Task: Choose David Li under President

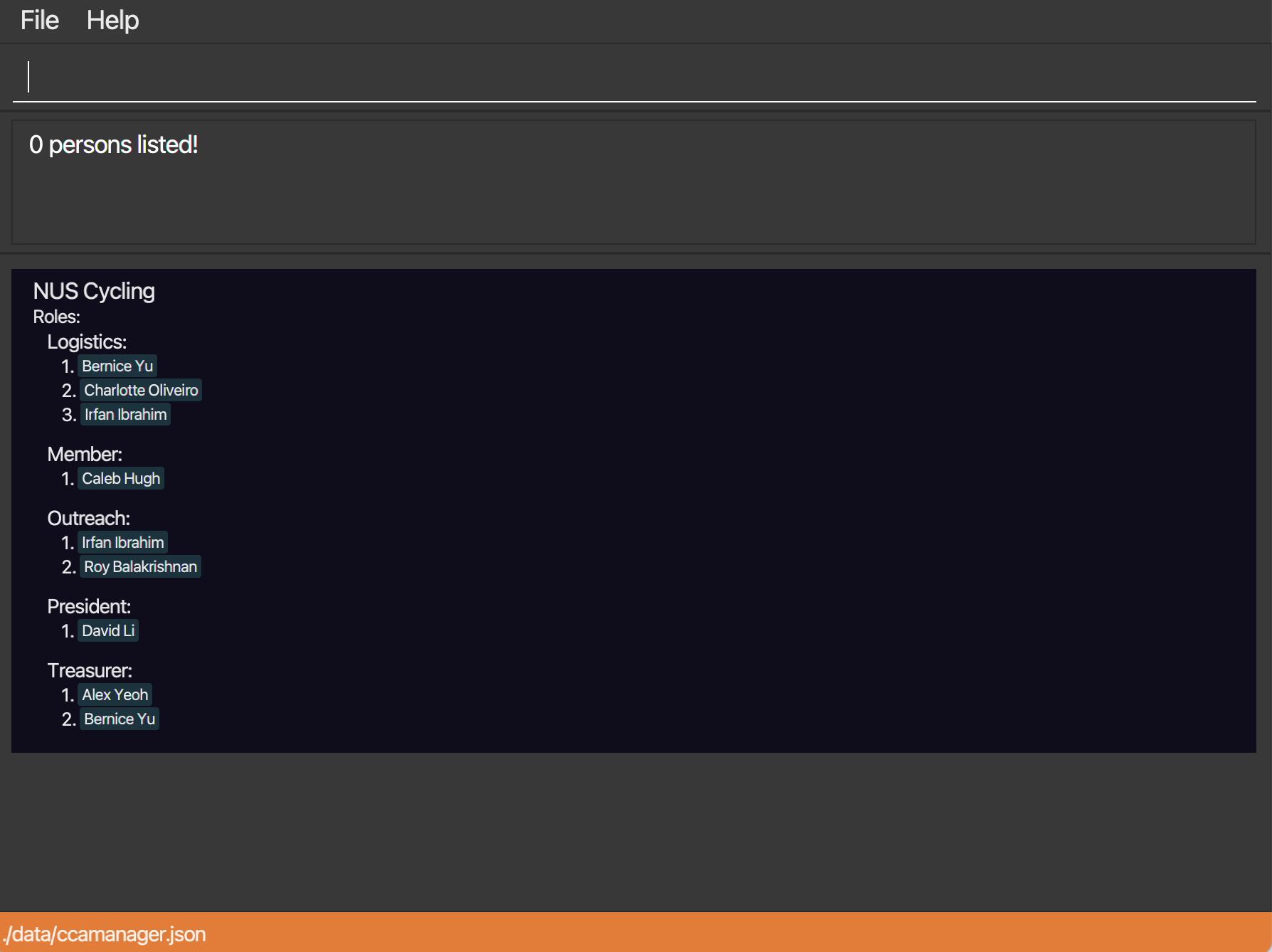Action: coord(108,630)
